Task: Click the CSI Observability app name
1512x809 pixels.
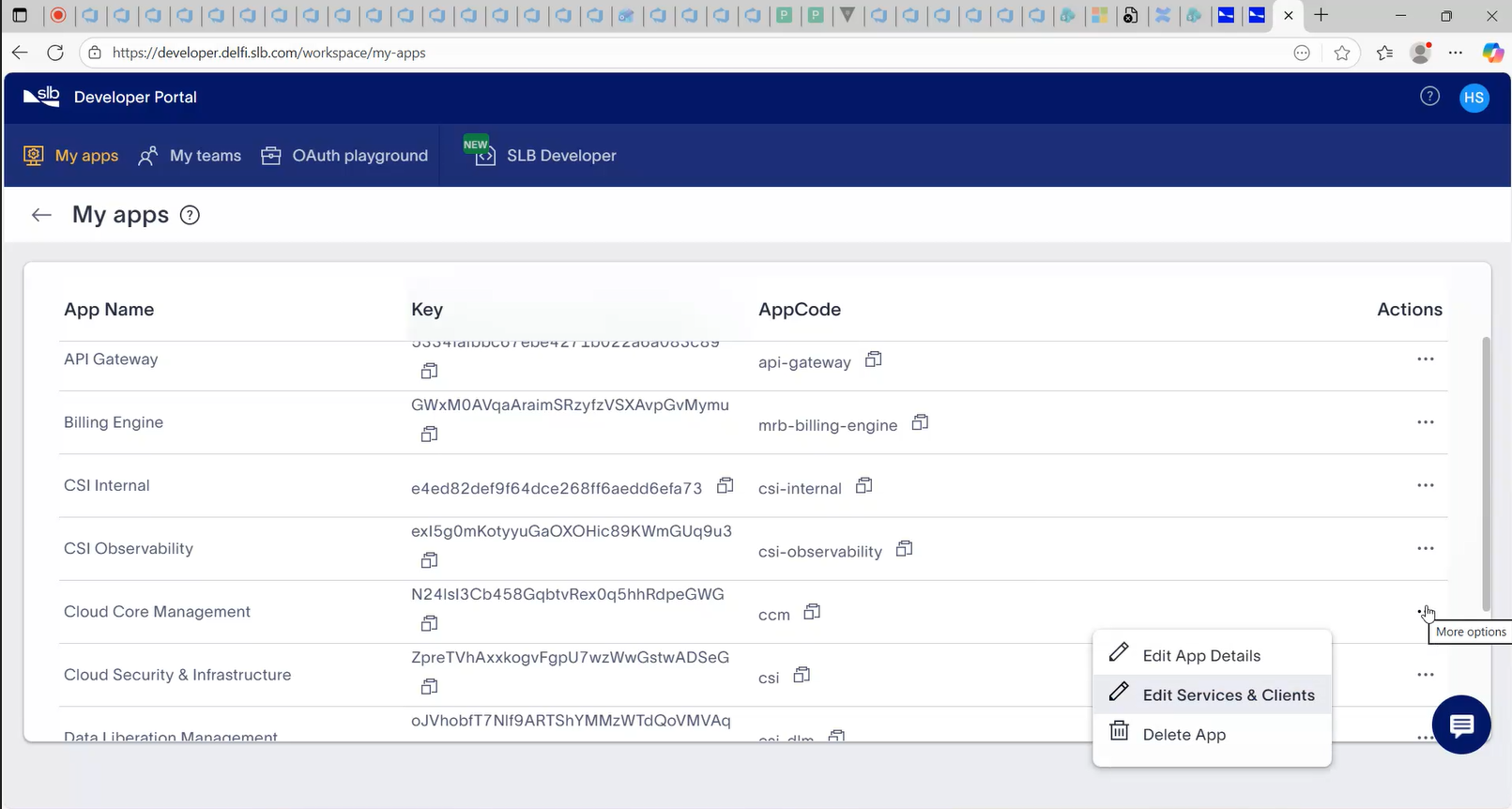Action: click(129, 548)
